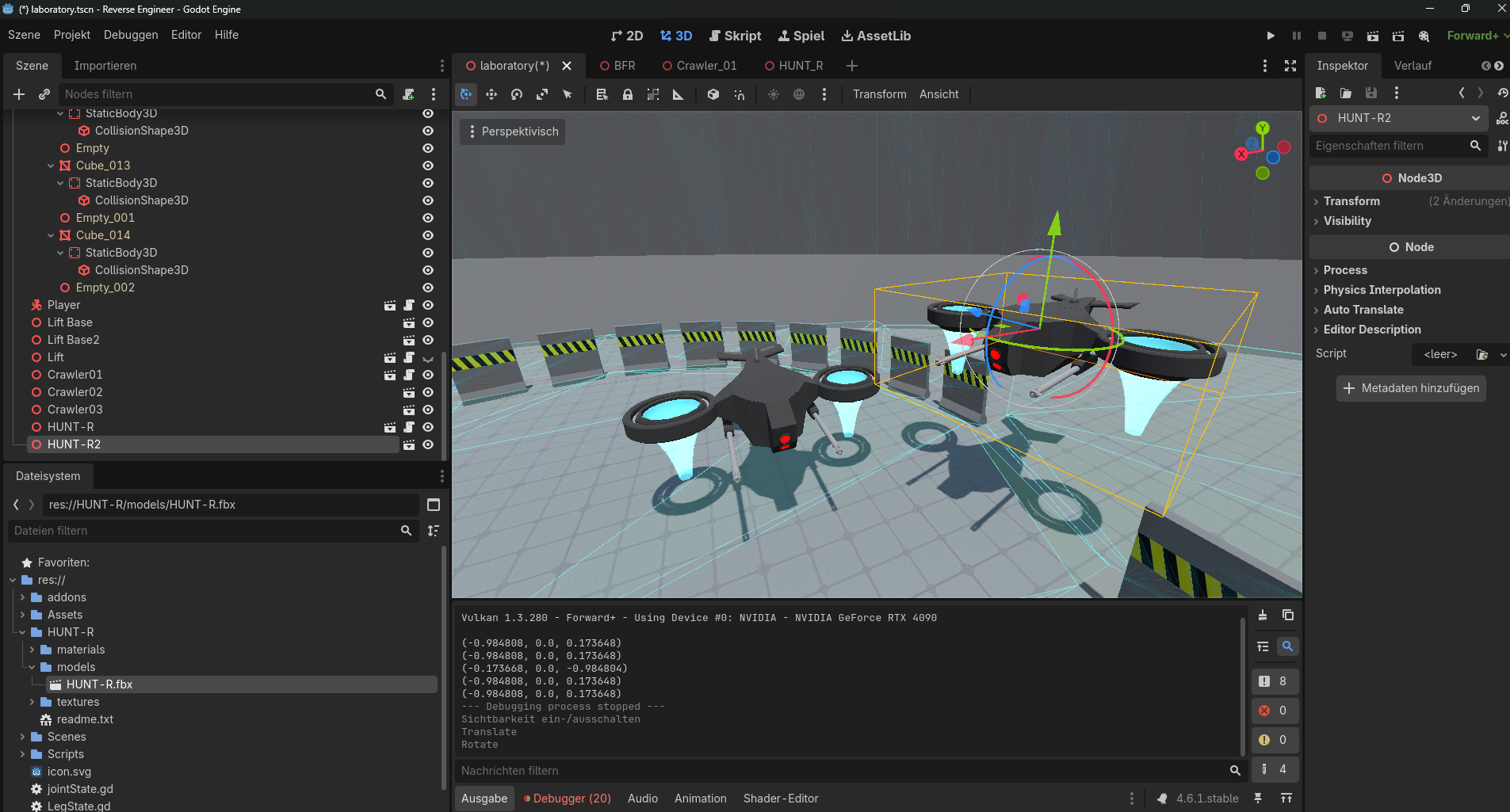Screen dimensions: 1510x812
Task: Toggle standard messages filter showing 8
Action: 1275,681
